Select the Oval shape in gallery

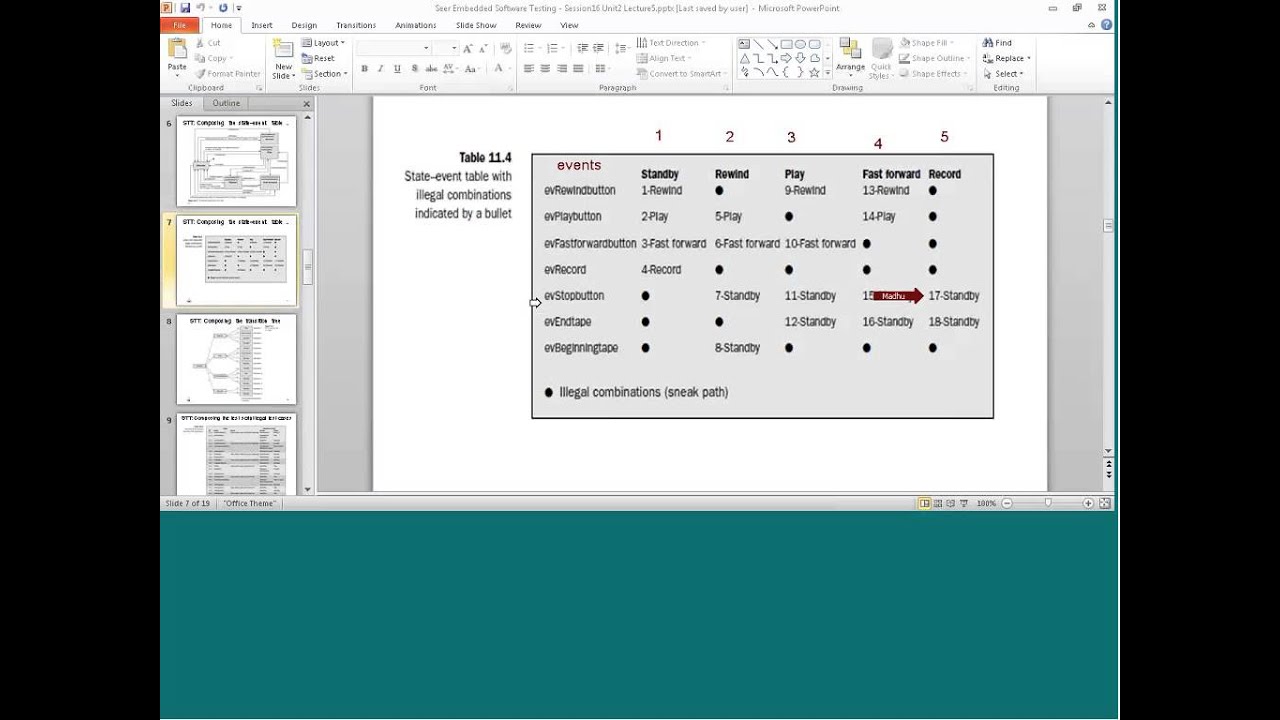[x=801, y=44]
